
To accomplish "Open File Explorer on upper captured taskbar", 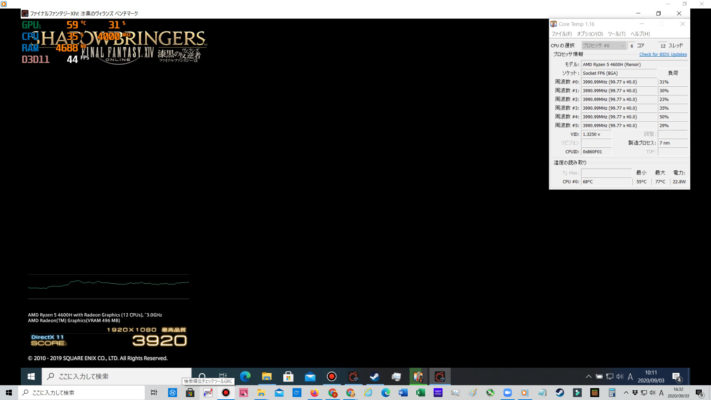I will click(267, 376).
